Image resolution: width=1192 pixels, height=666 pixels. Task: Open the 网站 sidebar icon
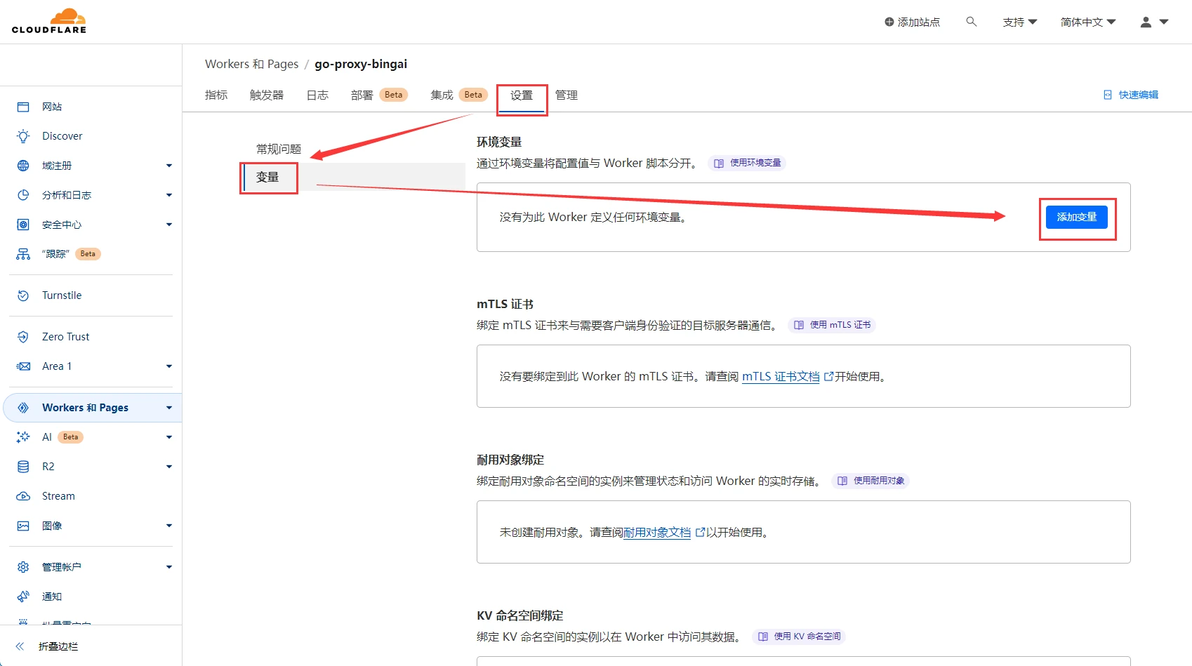pos(24,106)
